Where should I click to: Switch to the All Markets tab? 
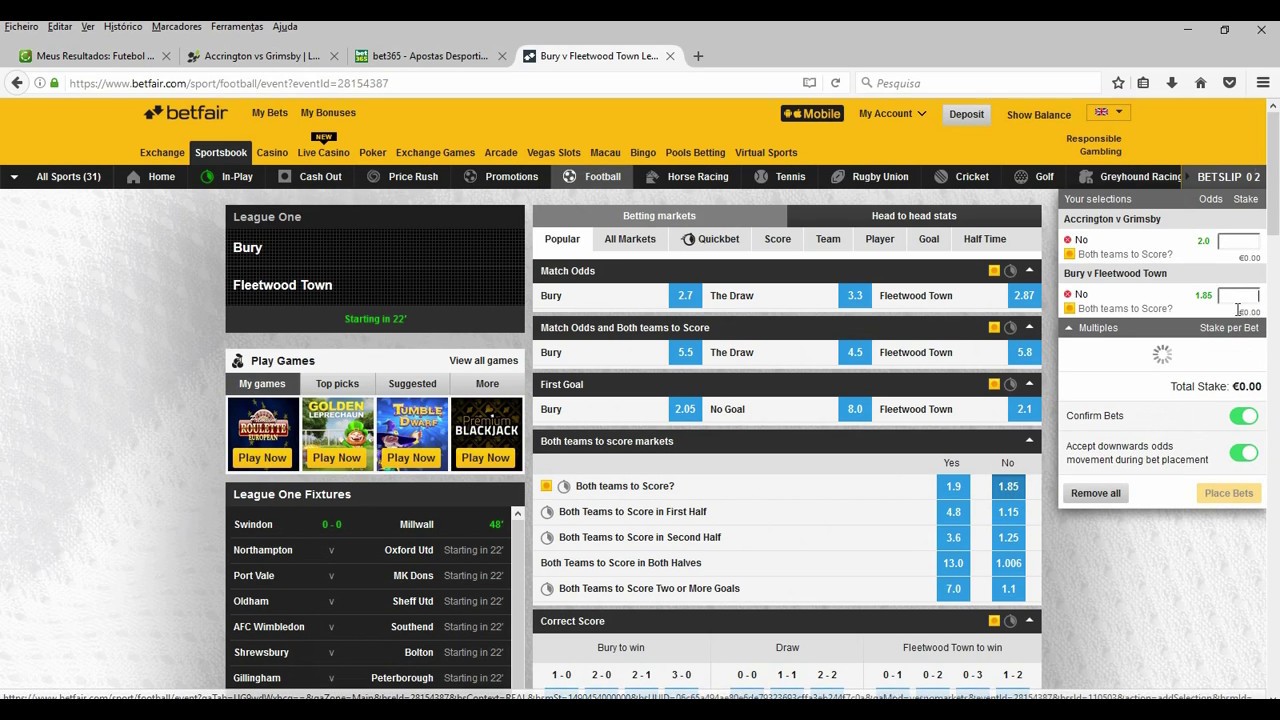click(x=630, y=240)
